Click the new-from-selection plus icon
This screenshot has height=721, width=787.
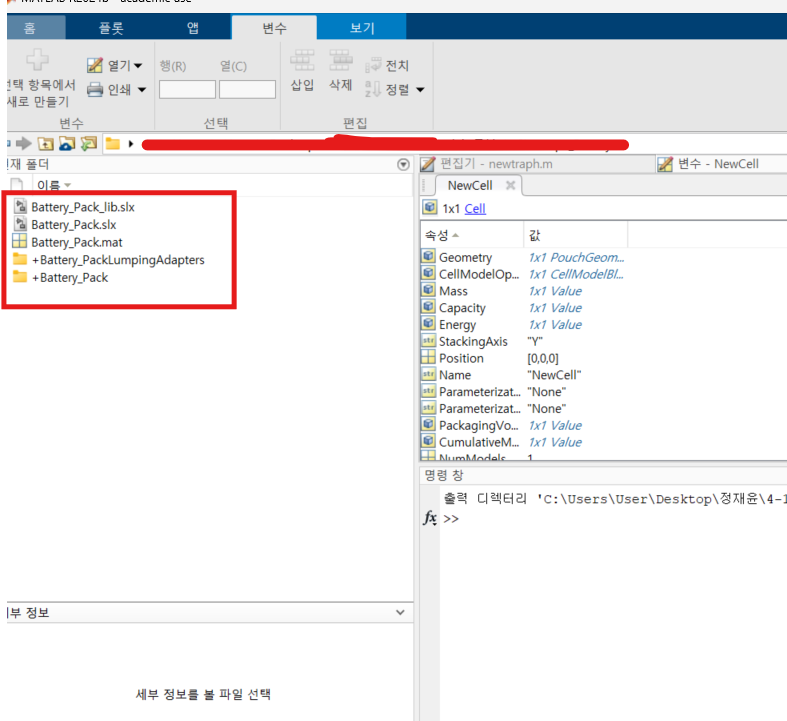click(38, 60)
